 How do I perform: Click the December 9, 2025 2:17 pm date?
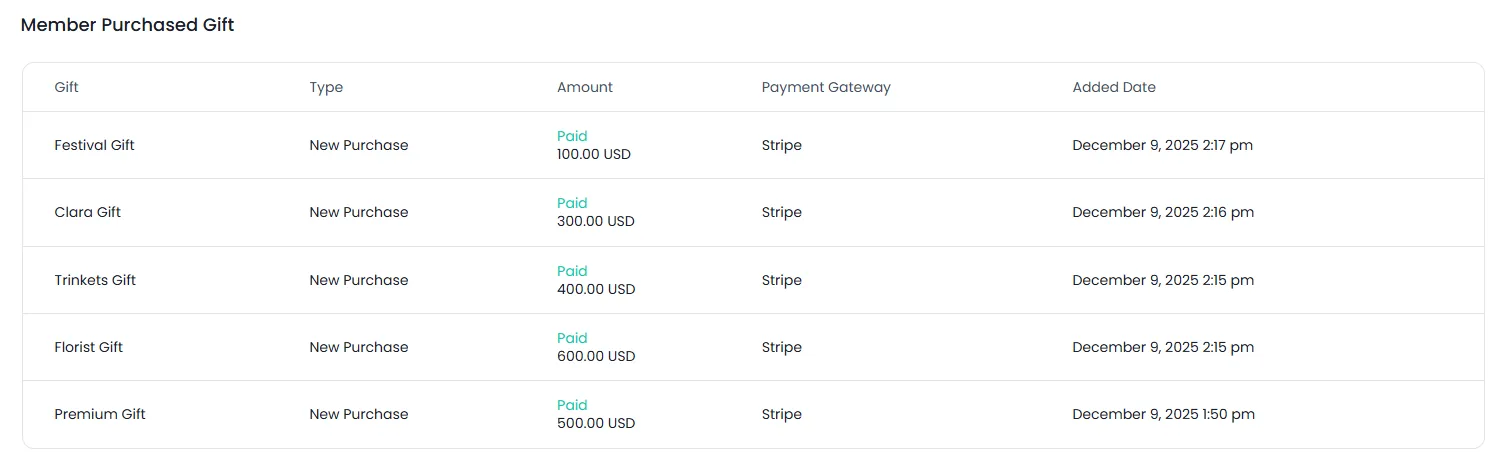1162,145
